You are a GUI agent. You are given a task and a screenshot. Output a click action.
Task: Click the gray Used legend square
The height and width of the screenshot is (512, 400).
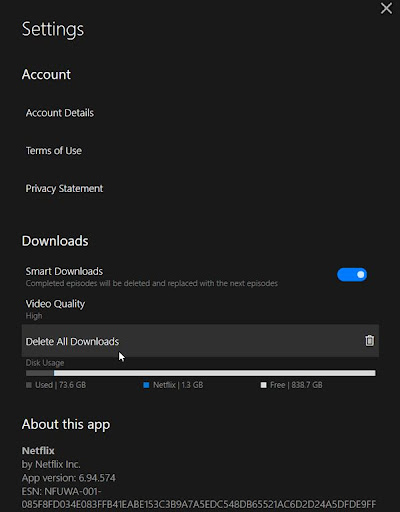29,385
